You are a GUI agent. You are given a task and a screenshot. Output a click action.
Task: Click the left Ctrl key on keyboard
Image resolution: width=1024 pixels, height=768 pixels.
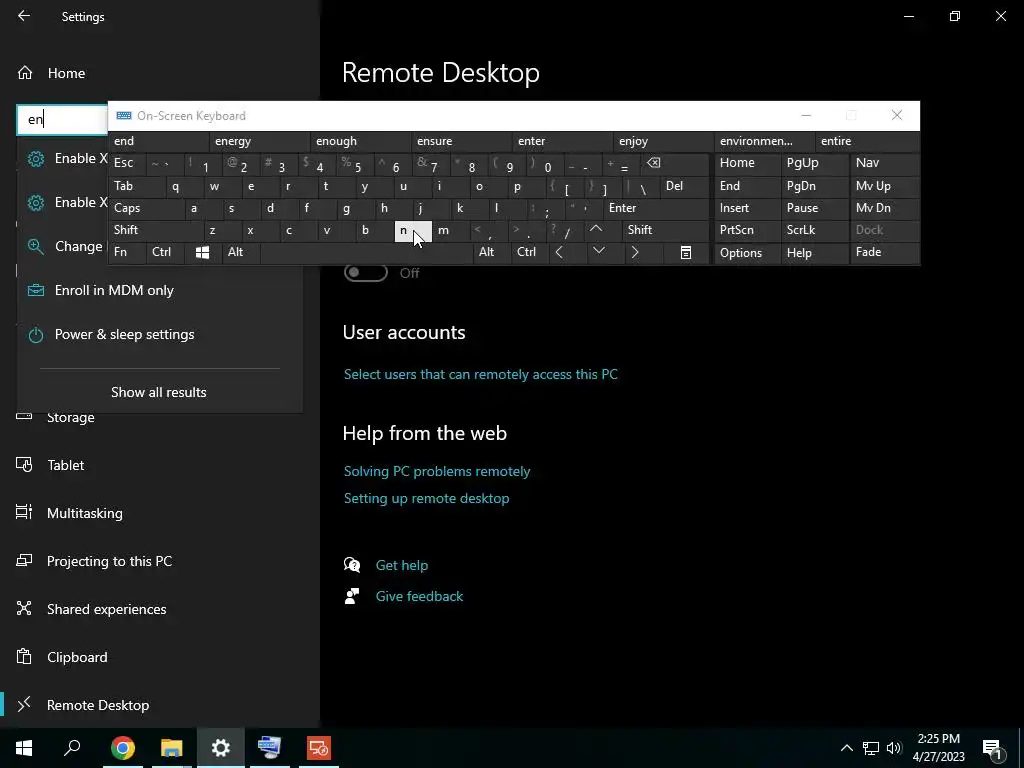coord(166,252)
